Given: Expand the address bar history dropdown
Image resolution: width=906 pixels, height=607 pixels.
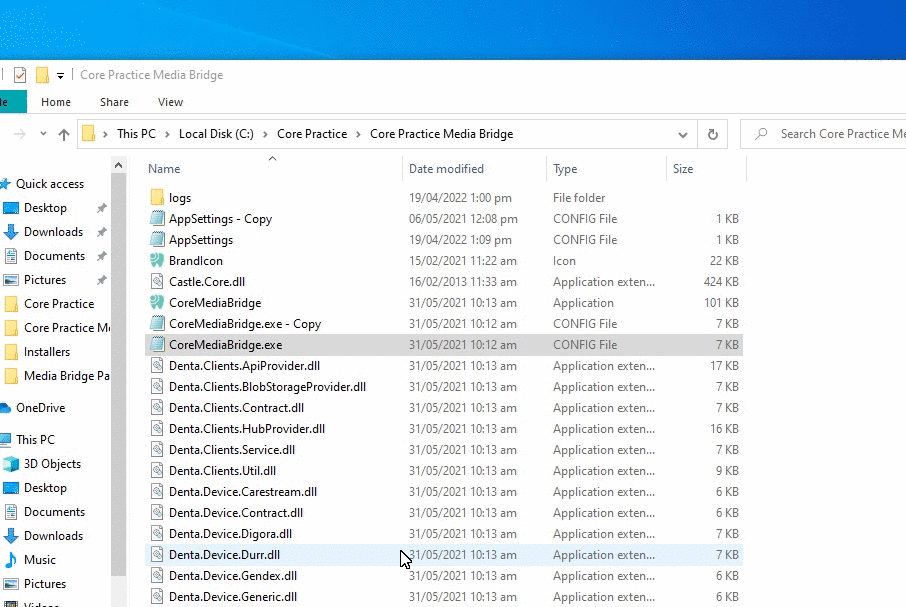Looking at the screenshot, I should click(682, 135).
